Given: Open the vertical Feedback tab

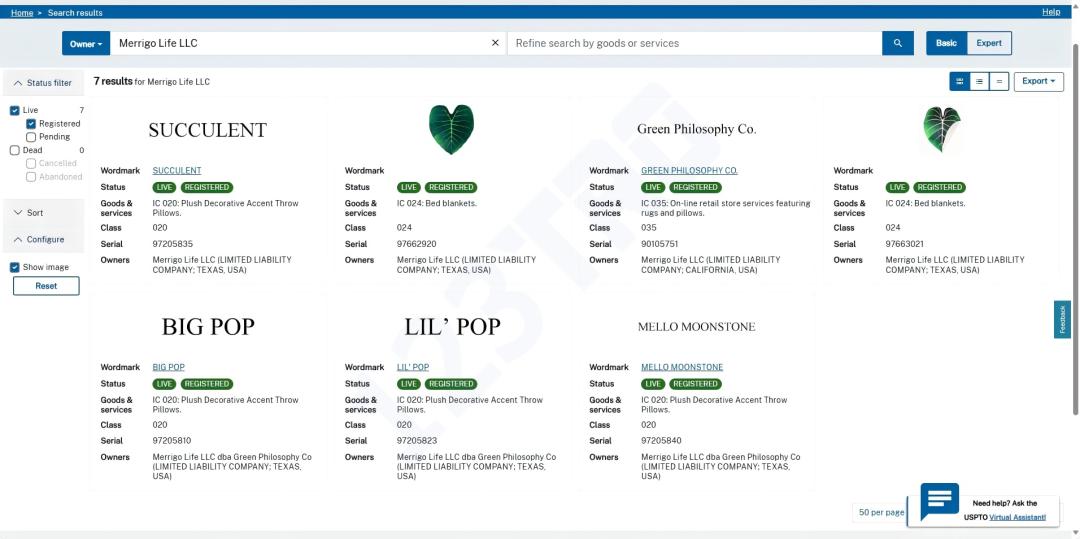Looking at the screenshot, I should tap(1062, 319).
